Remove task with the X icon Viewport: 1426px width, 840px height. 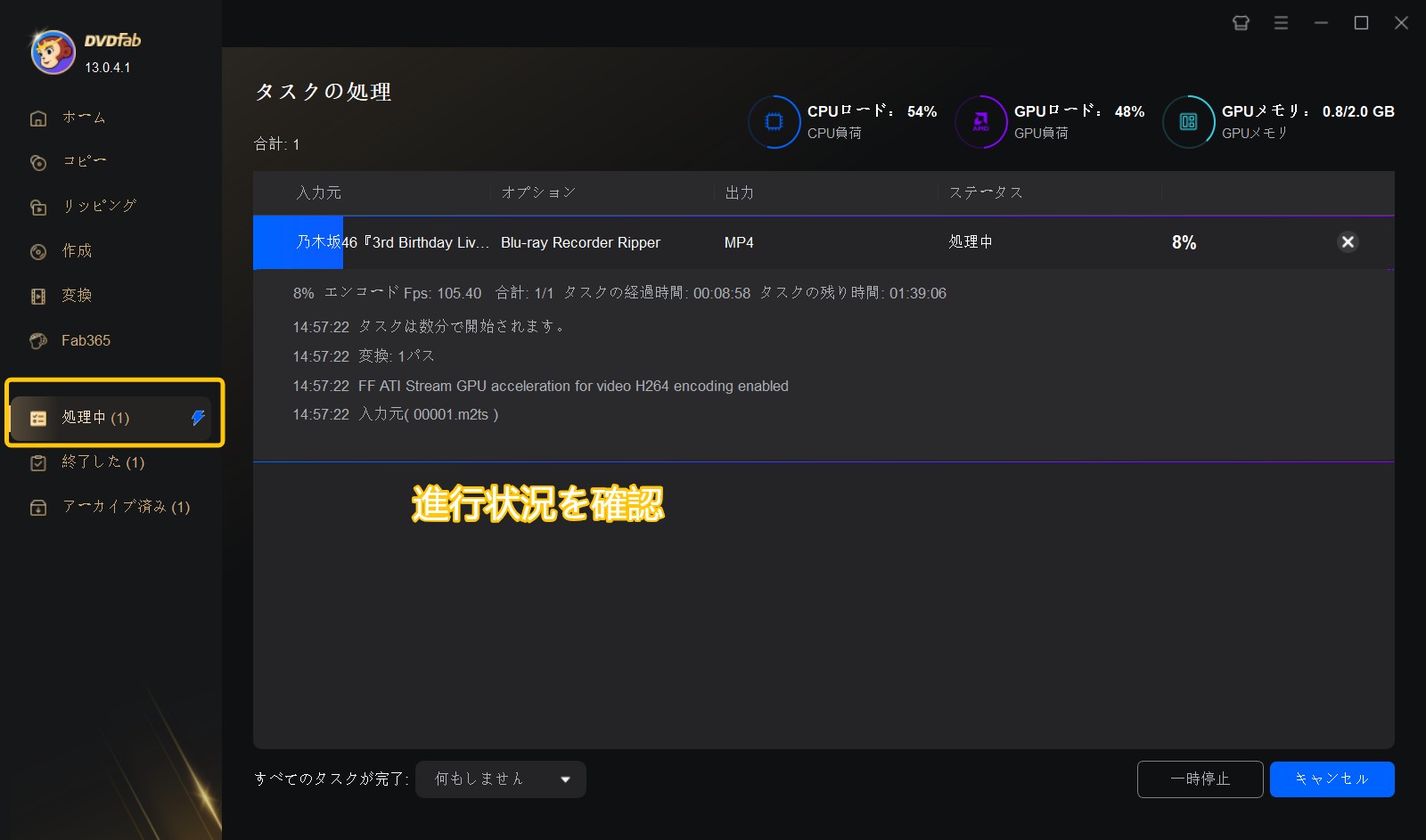(1348, 241)
